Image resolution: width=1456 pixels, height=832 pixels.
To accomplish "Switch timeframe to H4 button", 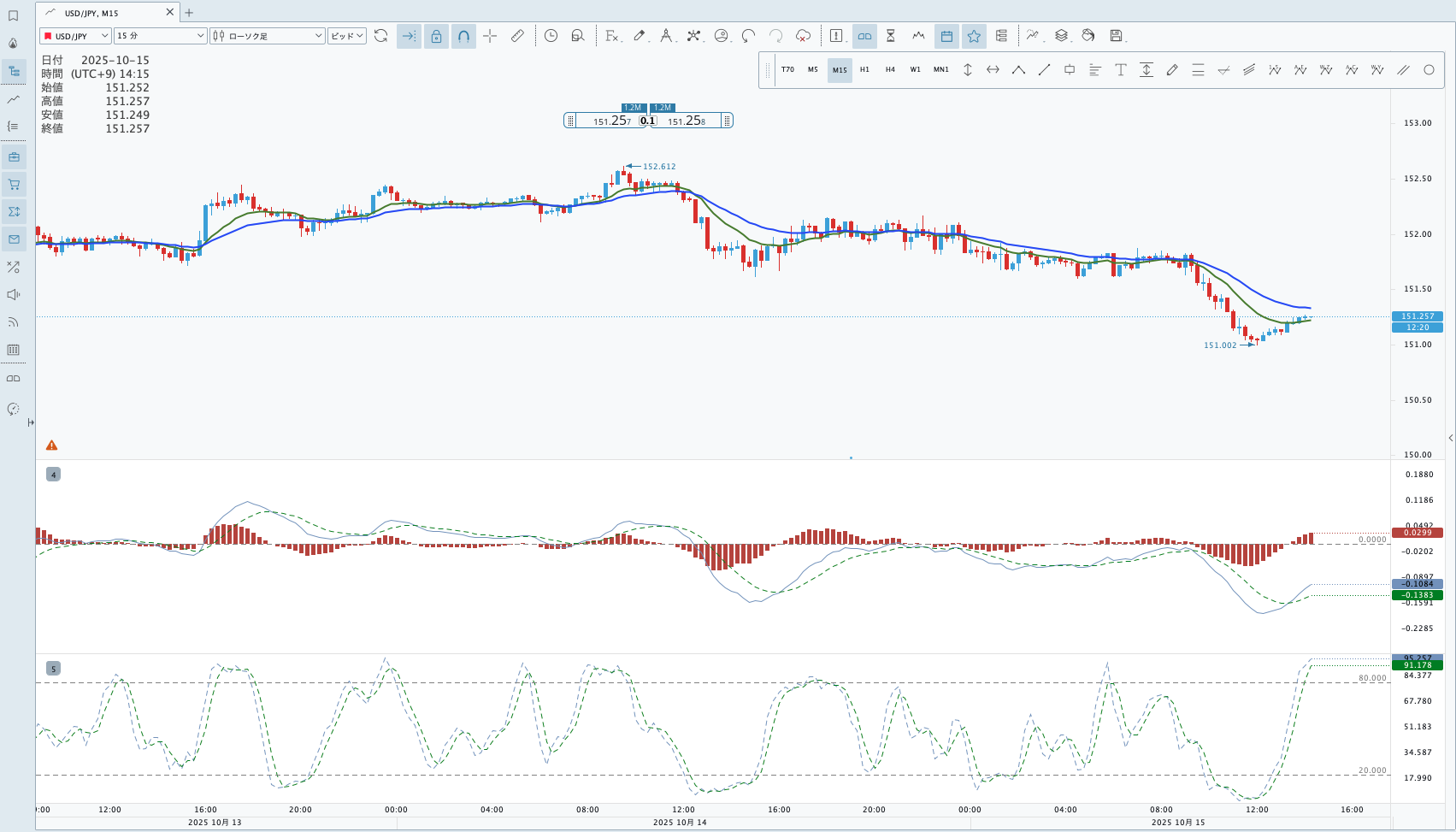I will (x=890, y=70).
